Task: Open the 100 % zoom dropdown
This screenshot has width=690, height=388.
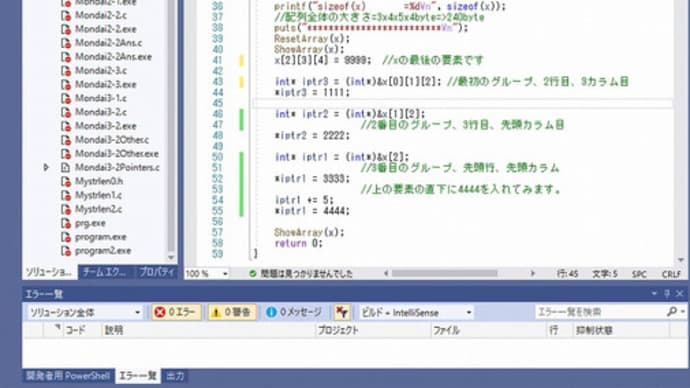Action: pos(225,274)
